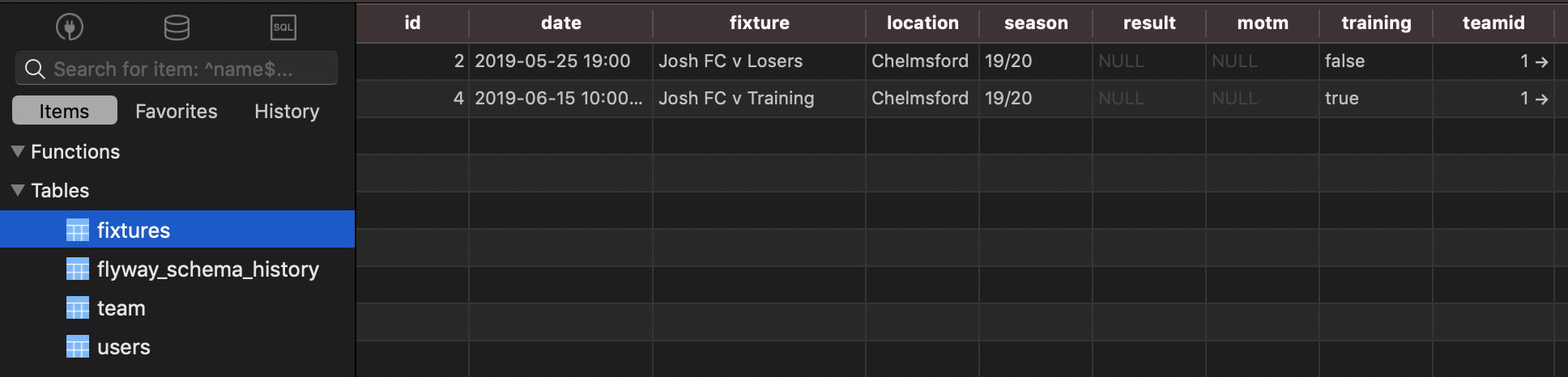
Task: Click the users table icon
Action: (78, 347)
